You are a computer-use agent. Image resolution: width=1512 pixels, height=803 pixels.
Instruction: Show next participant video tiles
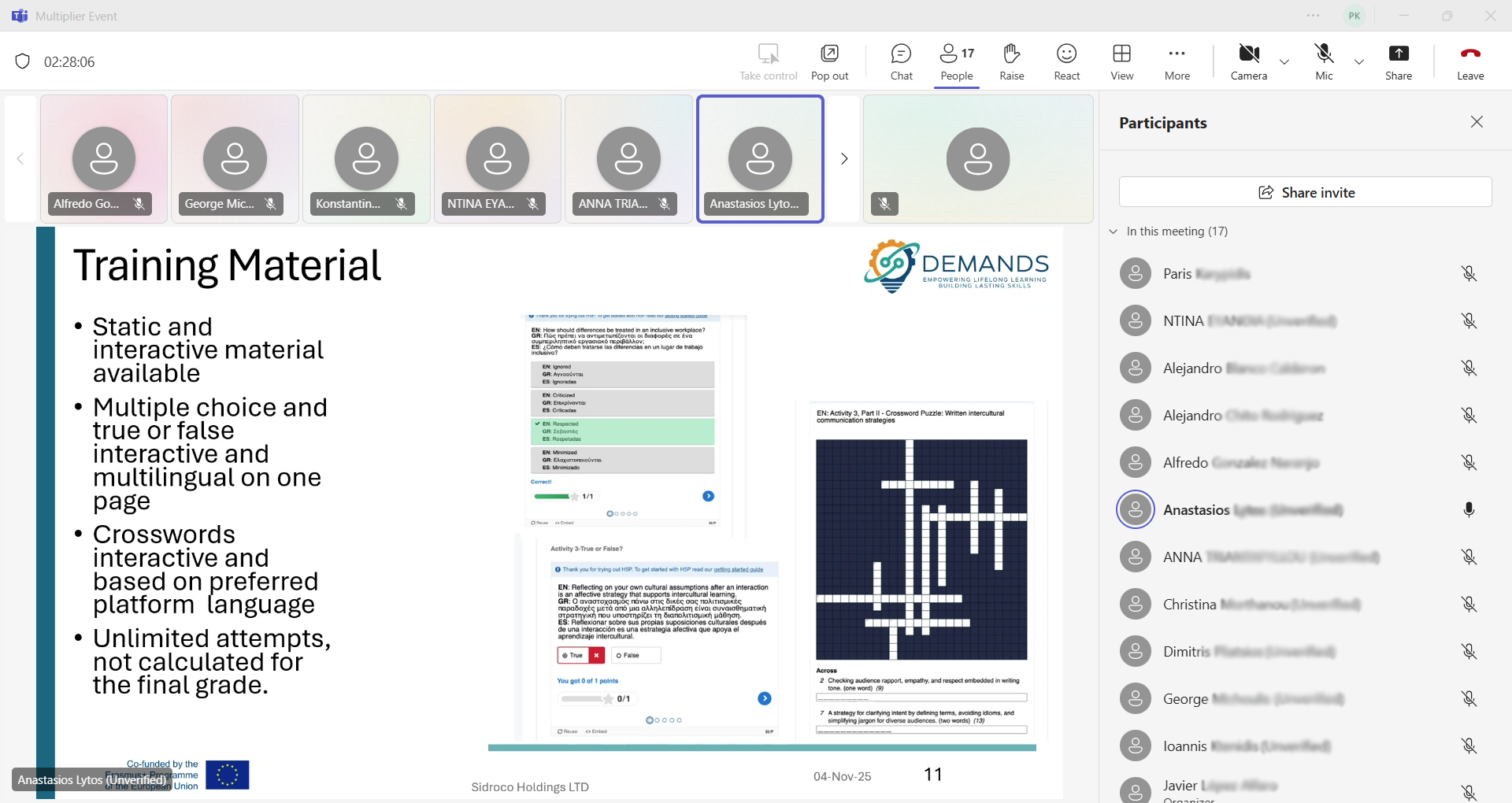[x=844, y=159]
